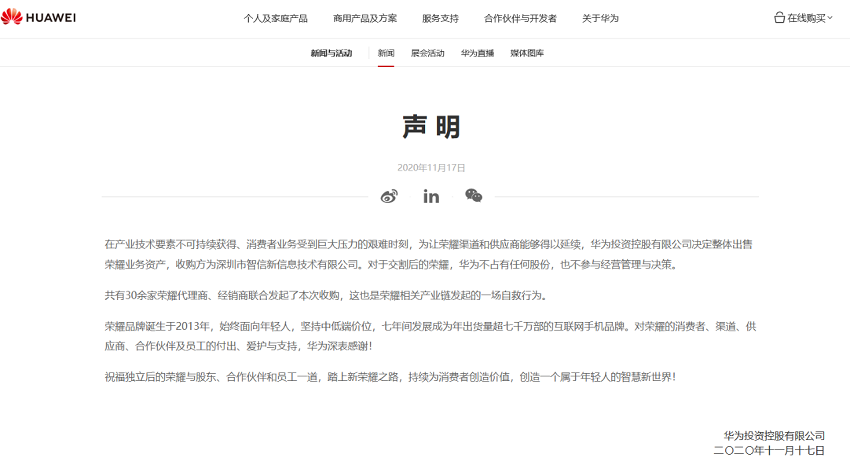Select the 新闻 tab

click(386, 53)
